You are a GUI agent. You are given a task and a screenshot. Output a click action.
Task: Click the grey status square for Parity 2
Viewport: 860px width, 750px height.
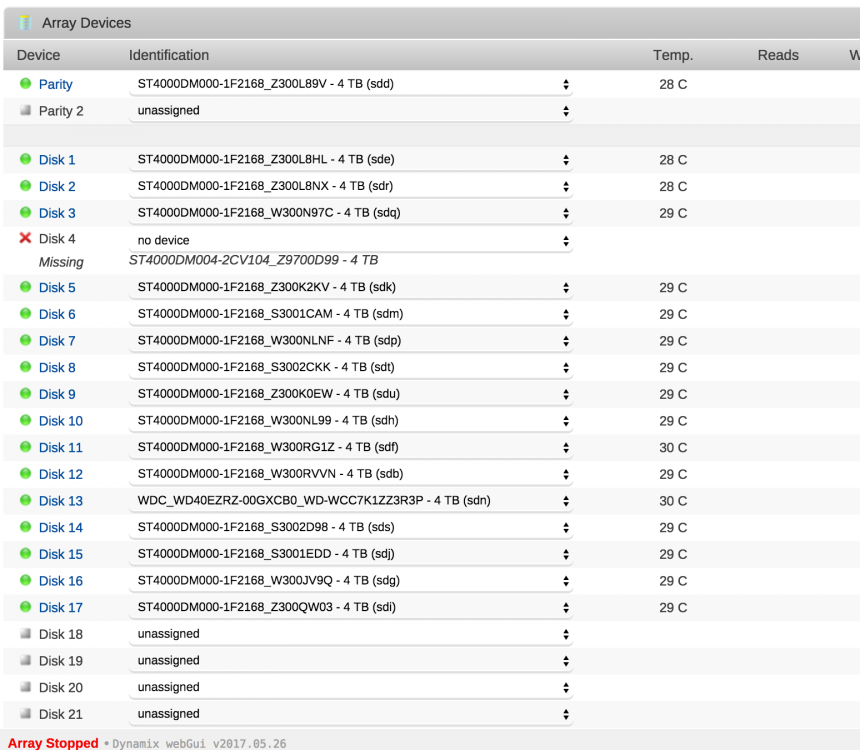pos(25,110)
